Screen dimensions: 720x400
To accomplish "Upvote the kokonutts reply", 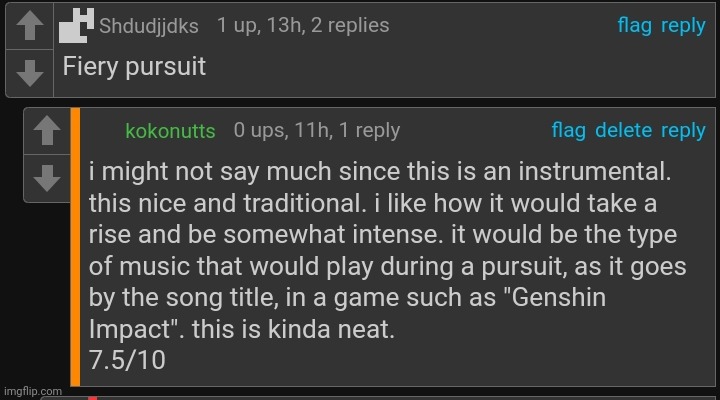I will (x=47, y=131).
